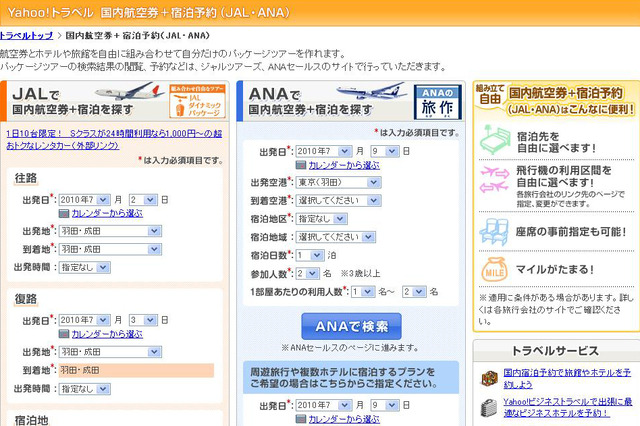Screen dimensions: 640x426
Task: Open JAL 往路 year-month dropdown 2010年7
Action: tap(84, 200)
